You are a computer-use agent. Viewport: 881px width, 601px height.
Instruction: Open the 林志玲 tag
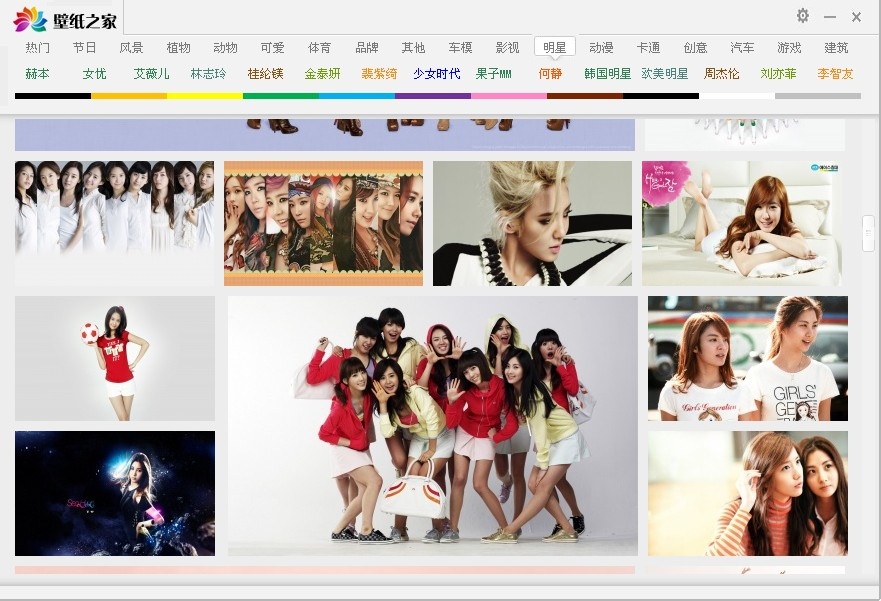pyautogui.click(x=208, y=74)
